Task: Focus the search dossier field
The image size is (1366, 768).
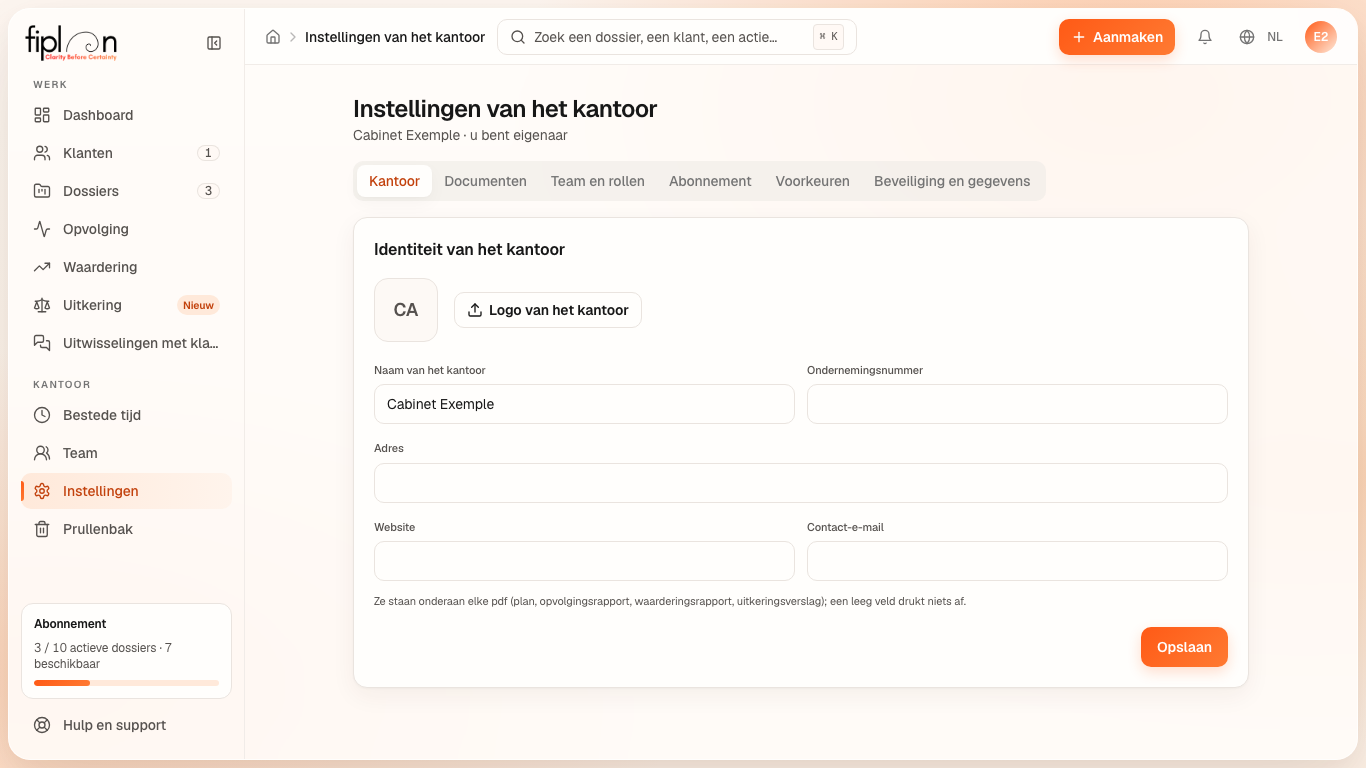Action: click(x=677, y=37)
